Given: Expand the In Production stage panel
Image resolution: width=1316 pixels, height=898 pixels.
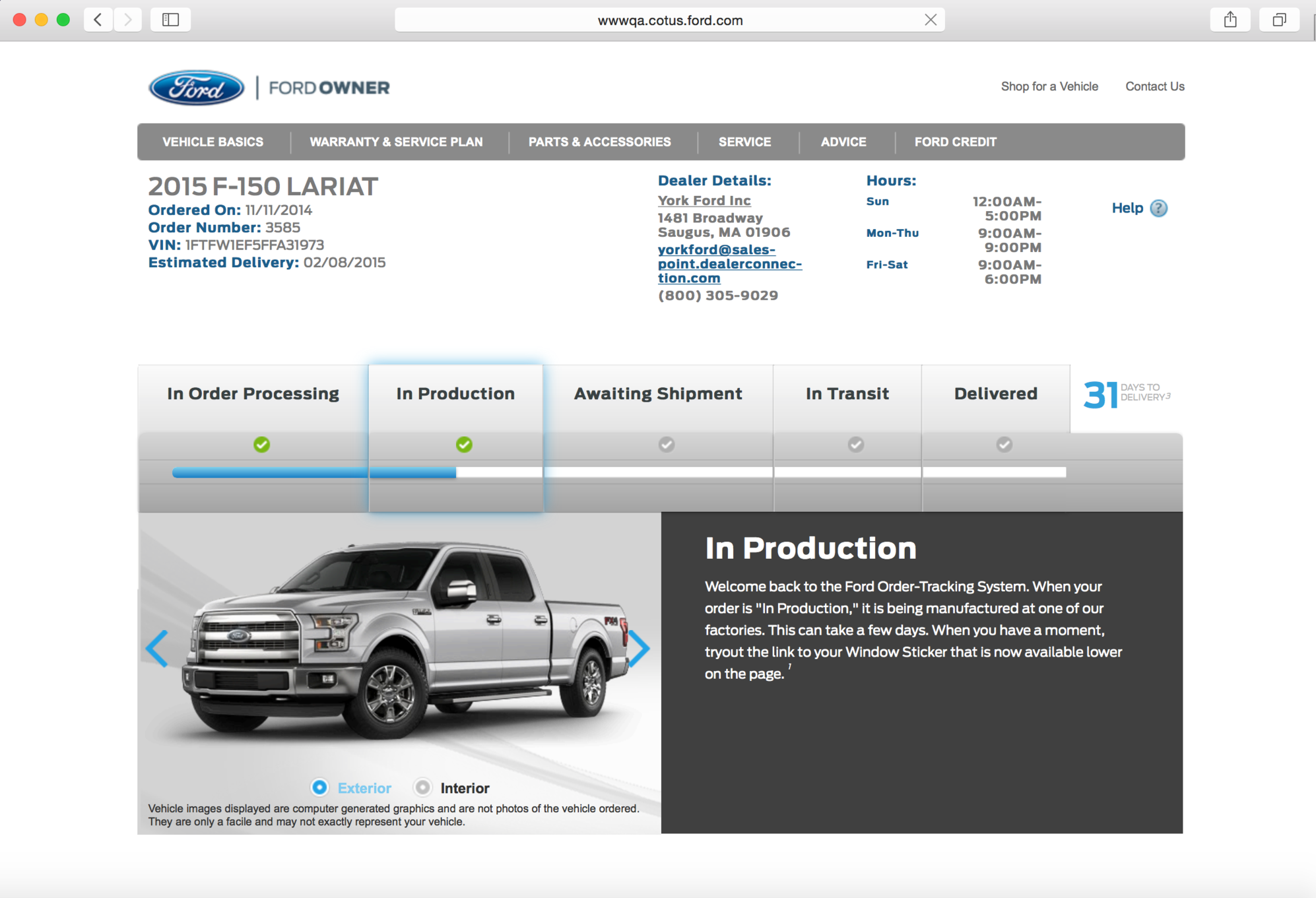Looking at the screenshot, I should (x=455, y=393).
